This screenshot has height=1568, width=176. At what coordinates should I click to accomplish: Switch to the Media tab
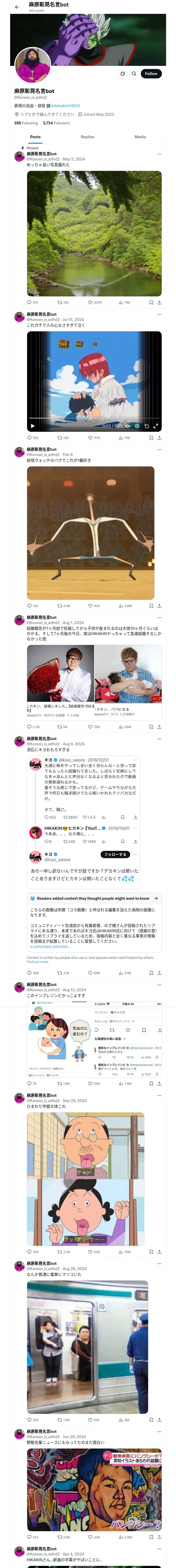140,137
